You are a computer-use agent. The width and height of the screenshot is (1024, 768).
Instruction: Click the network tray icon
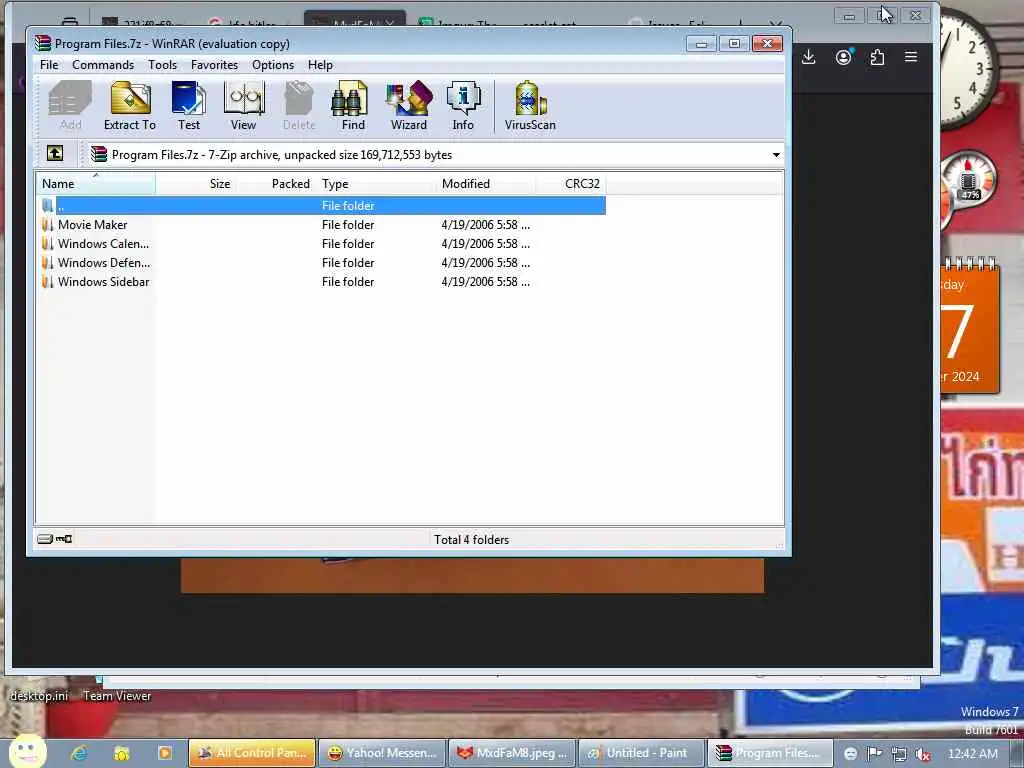pos(899,754)
